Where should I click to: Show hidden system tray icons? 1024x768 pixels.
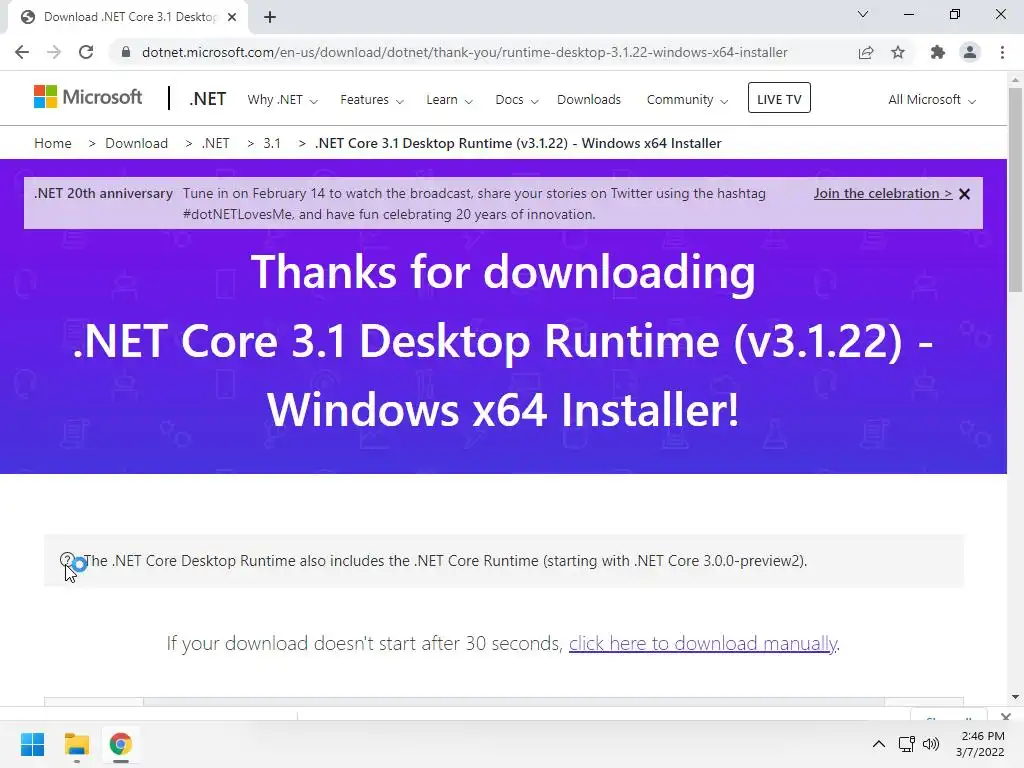pos(879,744)
